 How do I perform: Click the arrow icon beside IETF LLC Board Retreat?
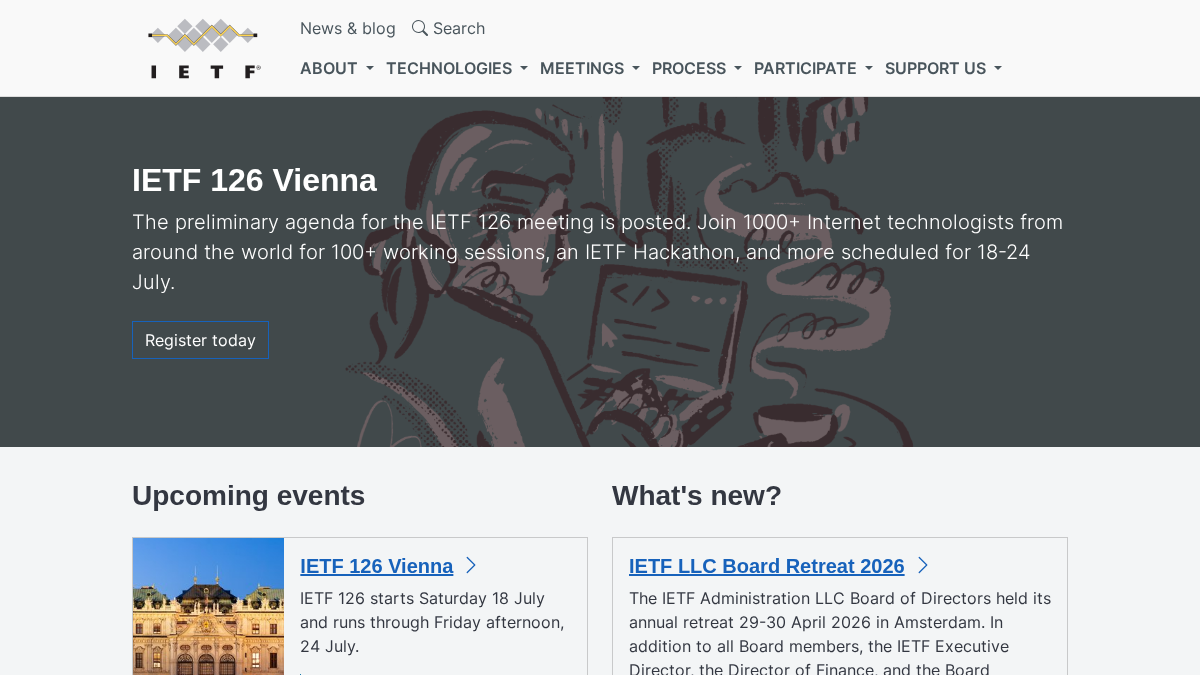point(923,566)
